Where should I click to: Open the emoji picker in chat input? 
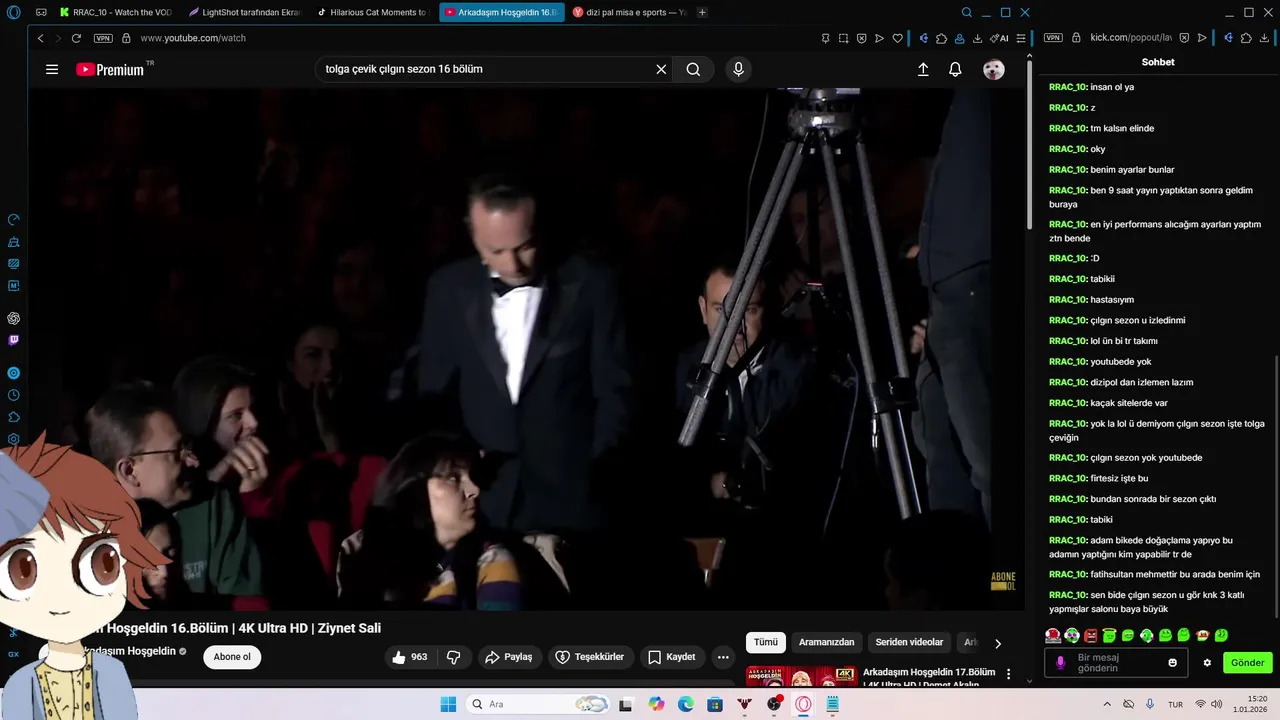[1172, 662]
